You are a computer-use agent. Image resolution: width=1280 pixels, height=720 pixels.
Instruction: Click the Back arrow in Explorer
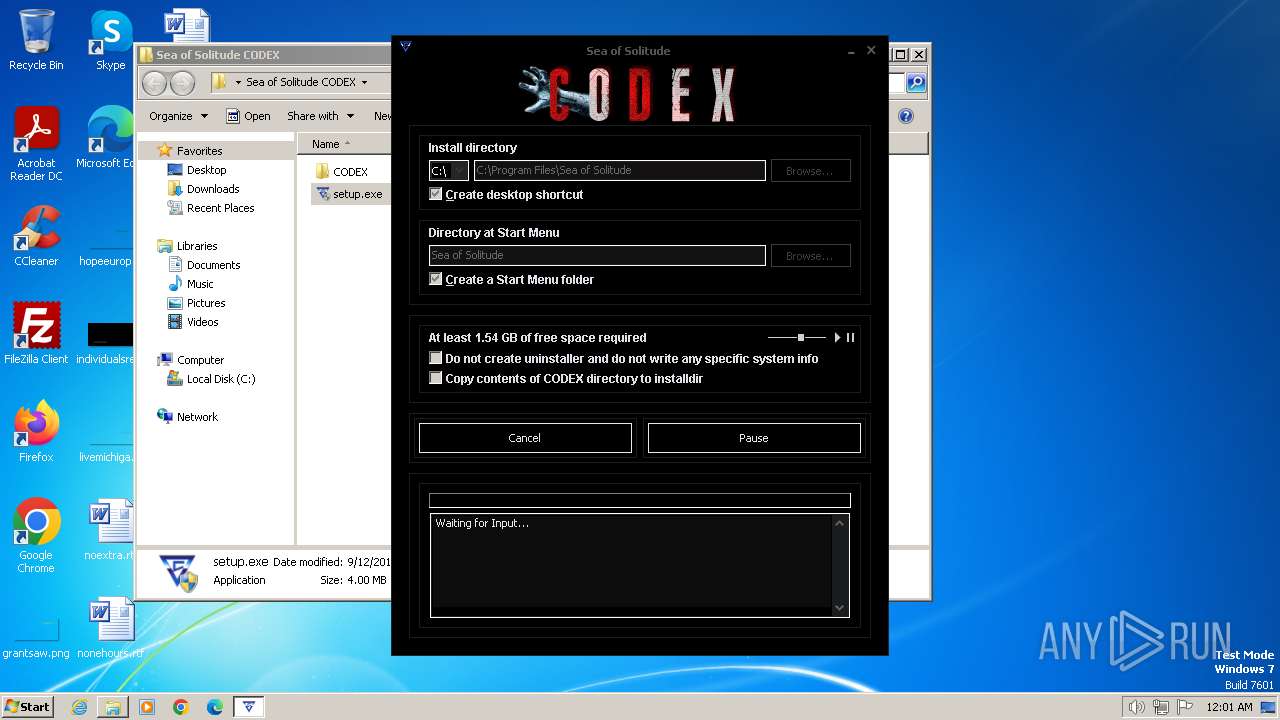[155, 82]
